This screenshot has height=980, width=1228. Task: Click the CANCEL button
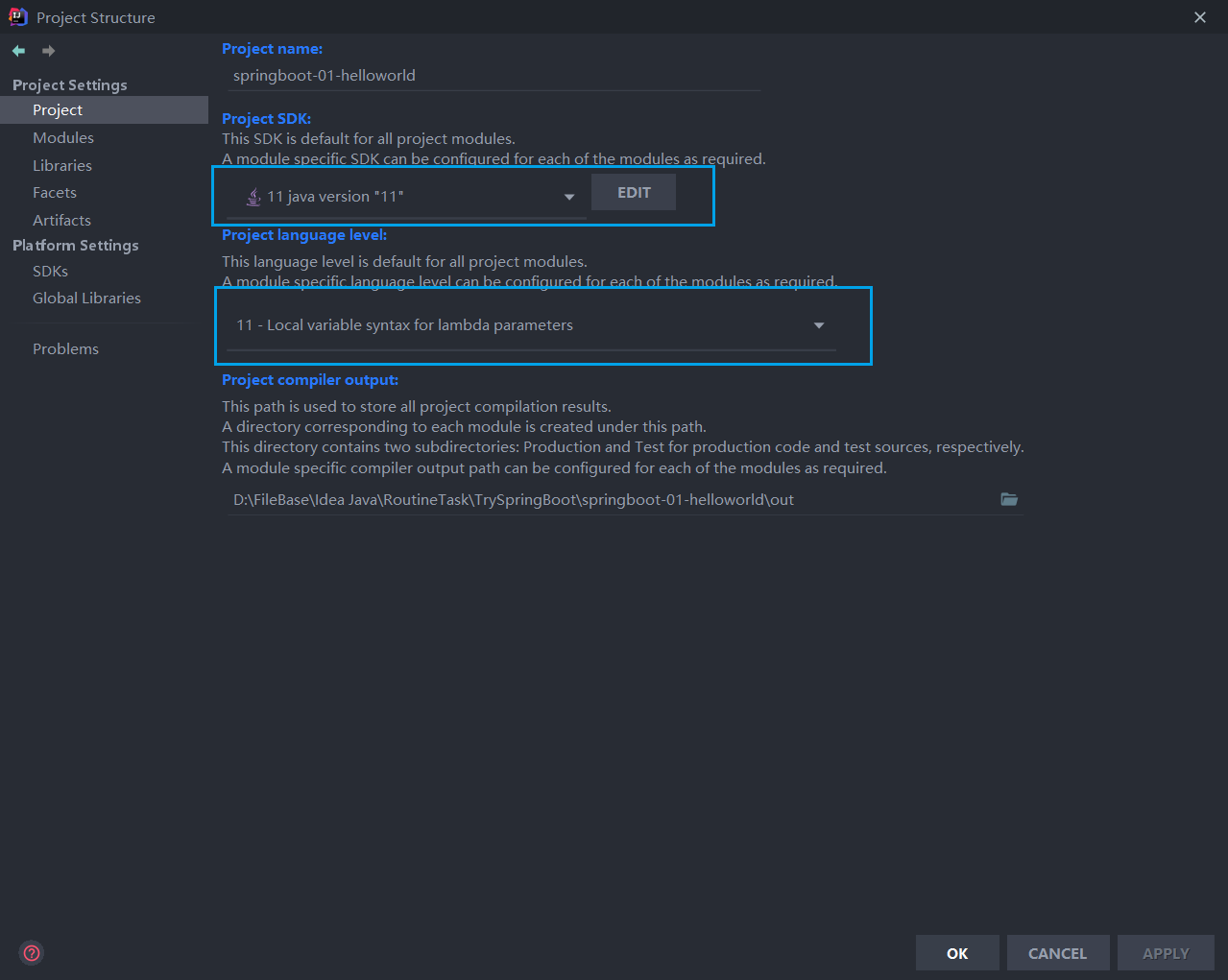pos(1057,953)
